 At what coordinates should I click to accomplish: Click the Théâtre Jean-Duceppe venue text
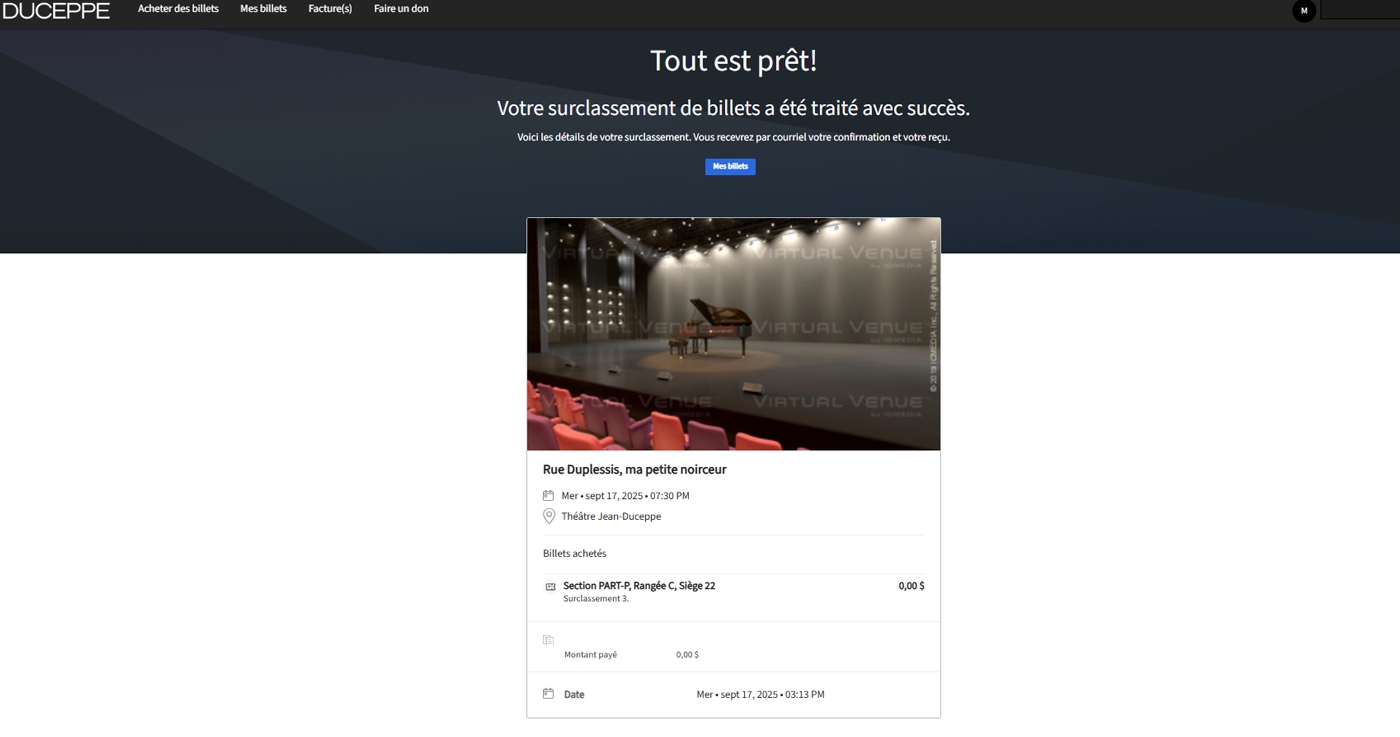coord(611,516)
